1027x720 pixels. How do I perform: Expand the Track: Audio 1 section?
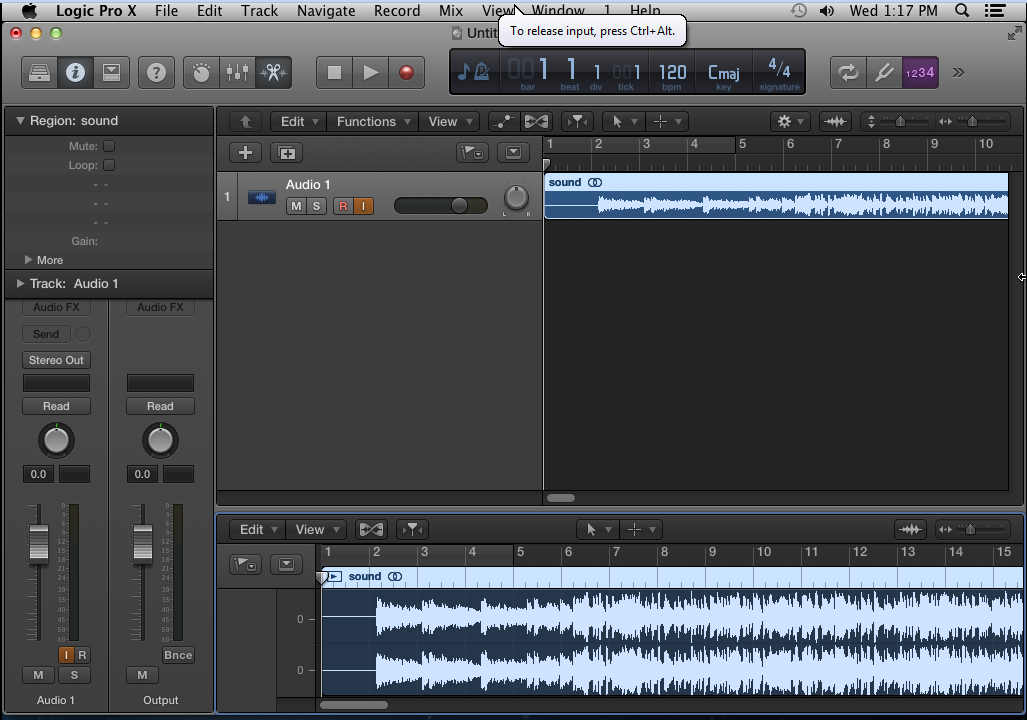20,284
